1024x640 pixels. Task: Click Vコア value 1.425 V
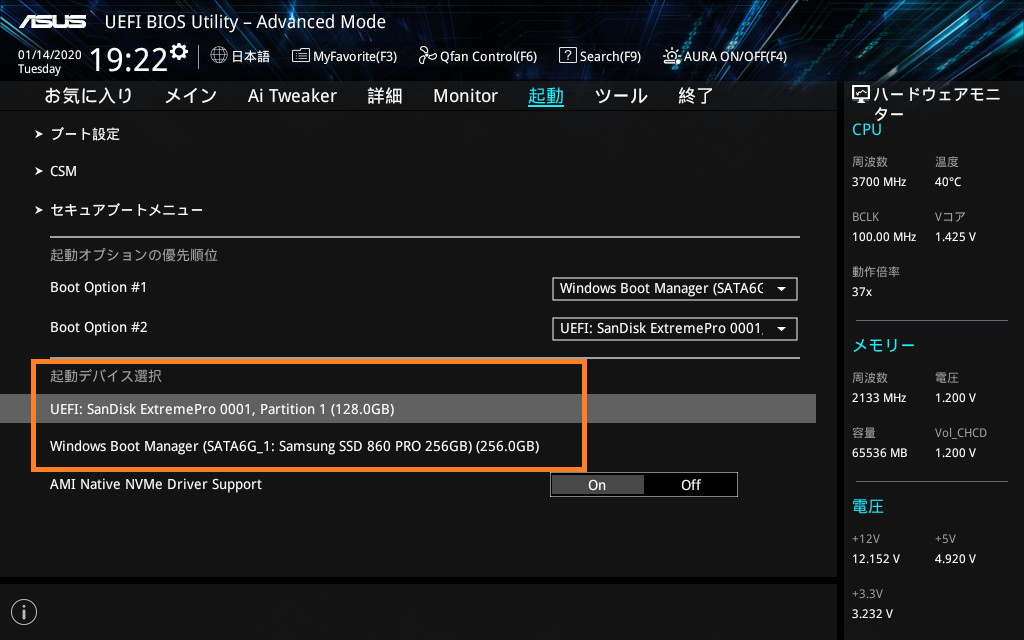click(x=955, y=236)
